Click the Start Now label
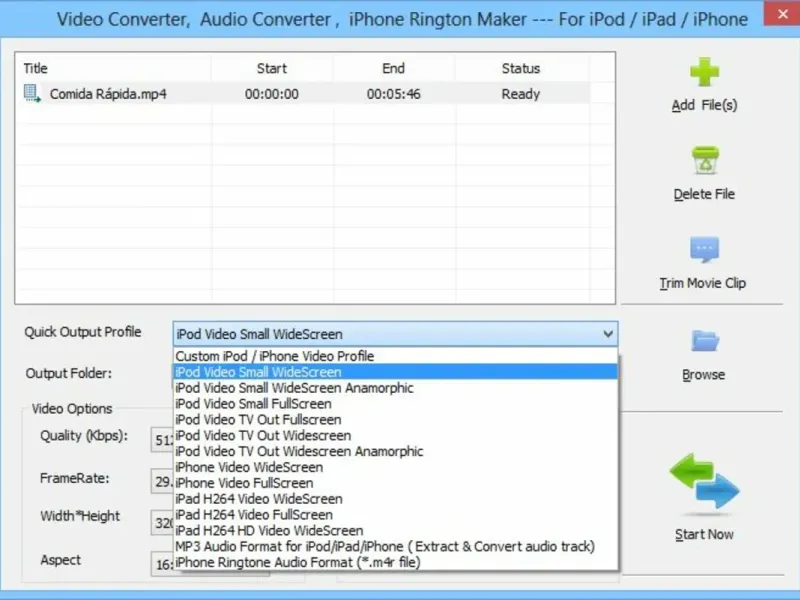 tap(704, 534)
